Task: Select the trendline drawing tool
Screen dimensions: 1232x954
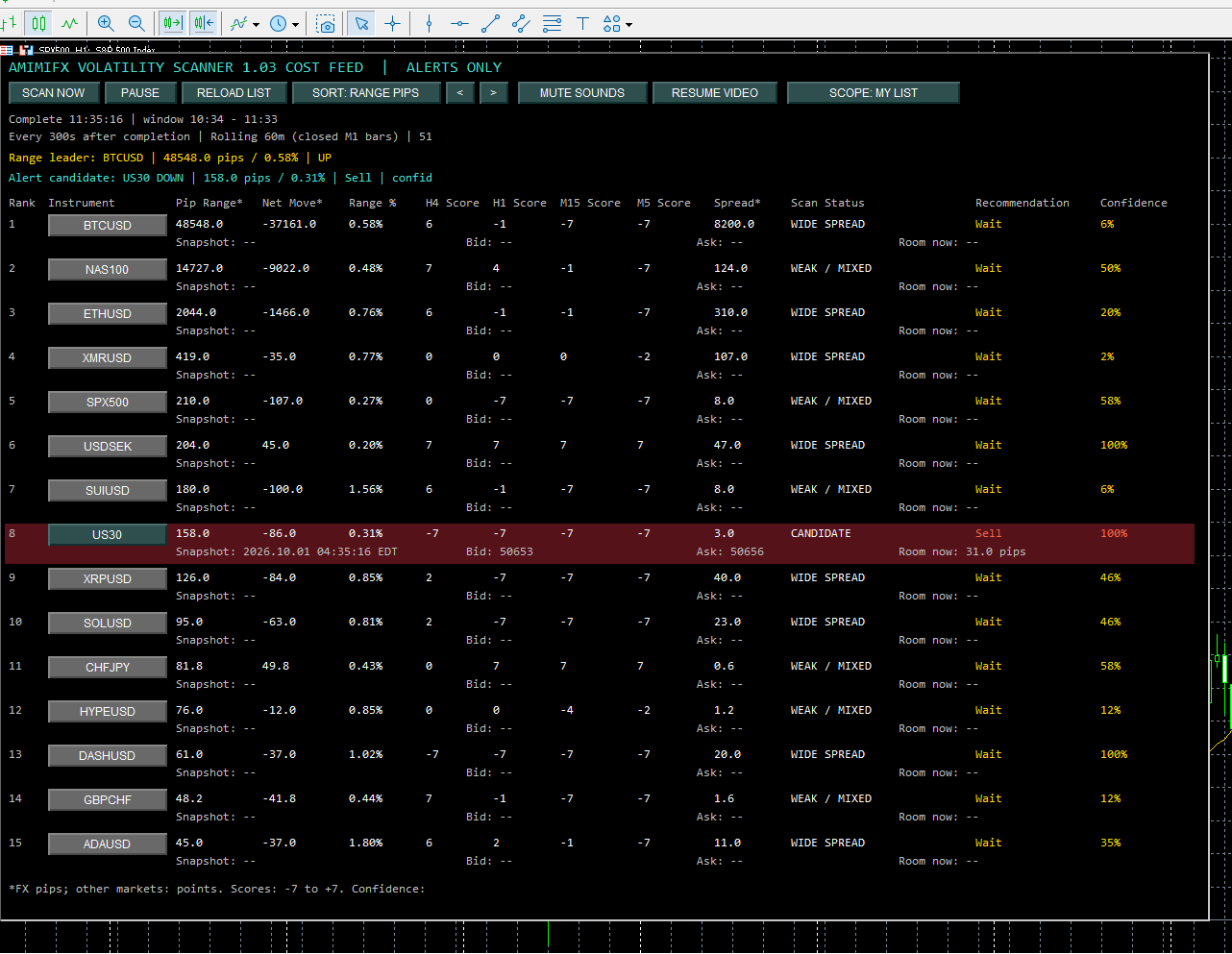Action: click(x=490, y=23)
